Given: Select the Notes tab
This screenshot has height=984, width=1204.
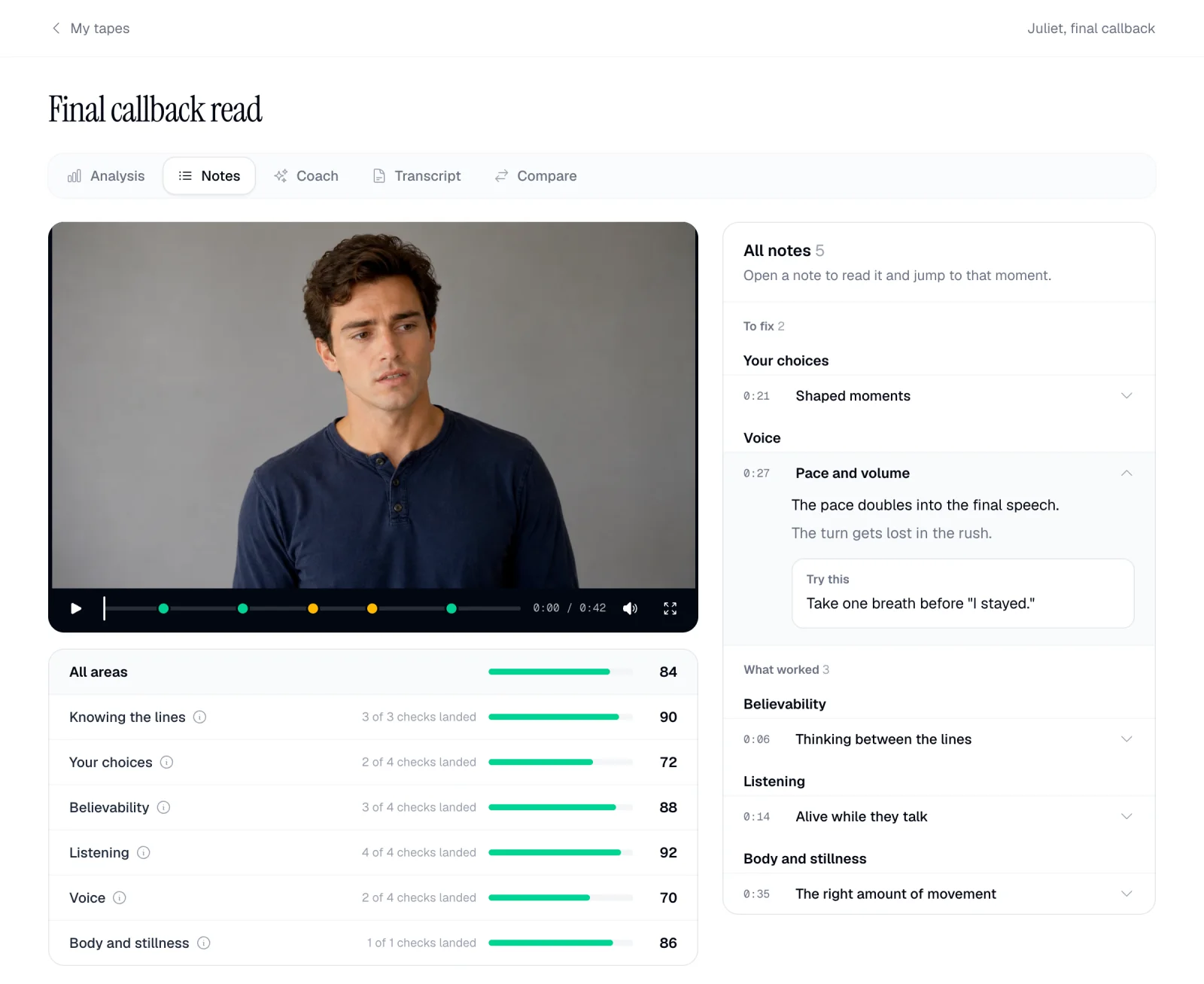Looking at the screenshot, I should tap(209, 175).
